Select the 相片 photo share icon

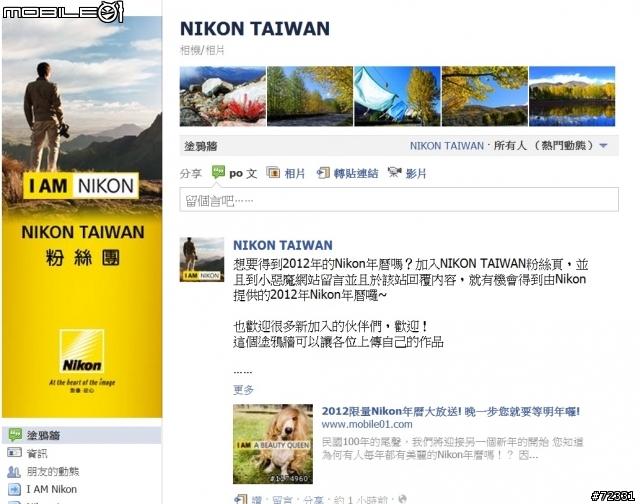pyautogui.click(x=273, y=173)
